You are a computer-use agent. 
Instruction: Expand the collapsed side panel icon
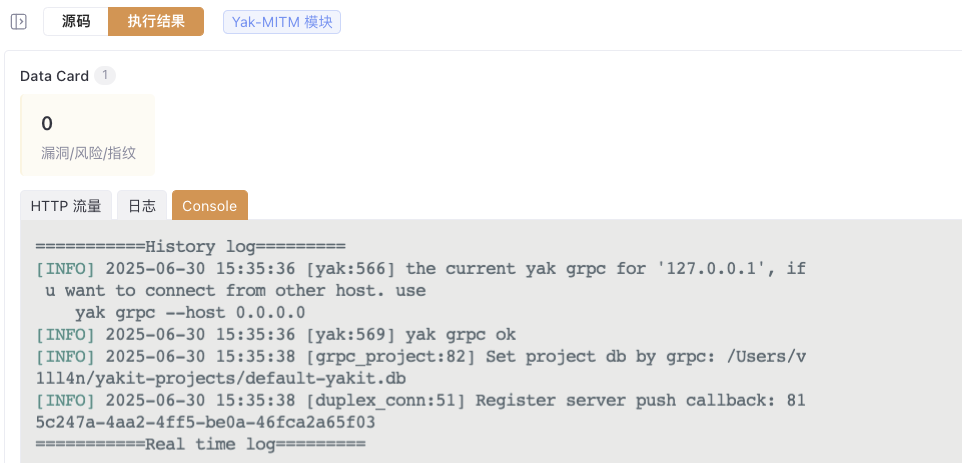[19, 21]
